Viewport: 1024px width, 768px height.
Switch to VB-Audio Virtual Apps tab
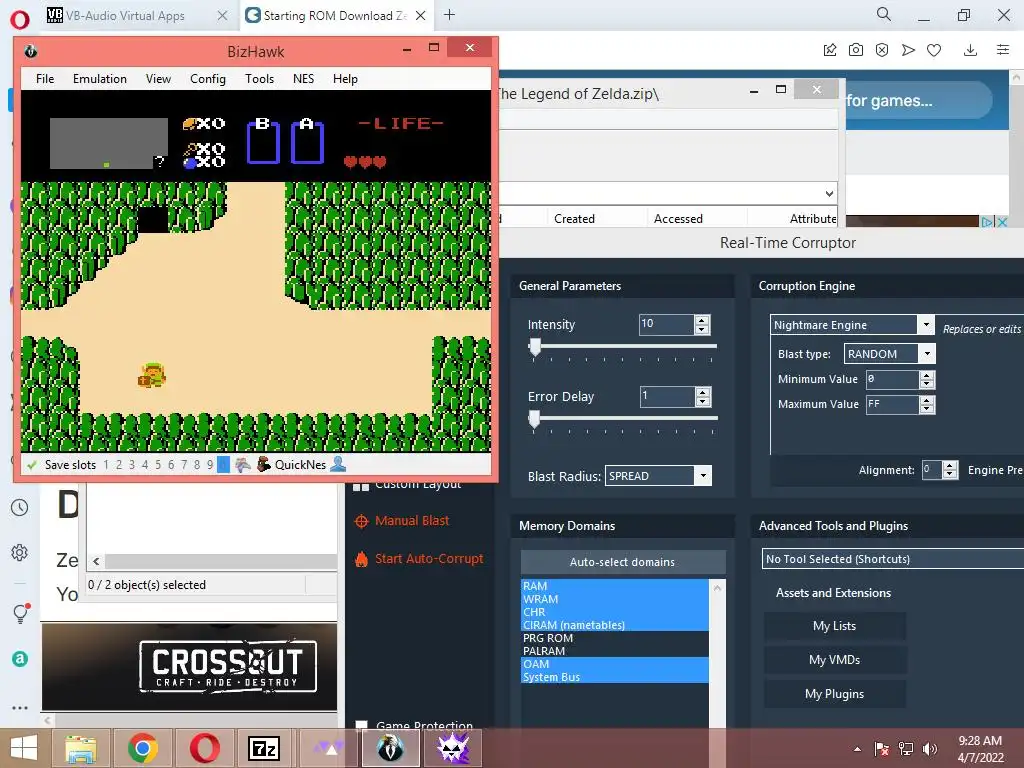tap(138, 15)
